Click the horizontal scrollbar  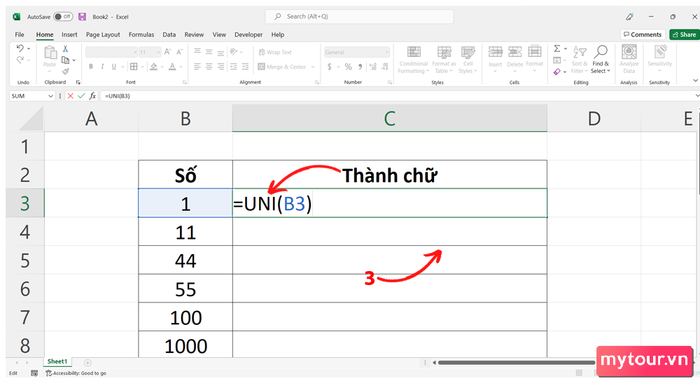(x=516, y=362)
